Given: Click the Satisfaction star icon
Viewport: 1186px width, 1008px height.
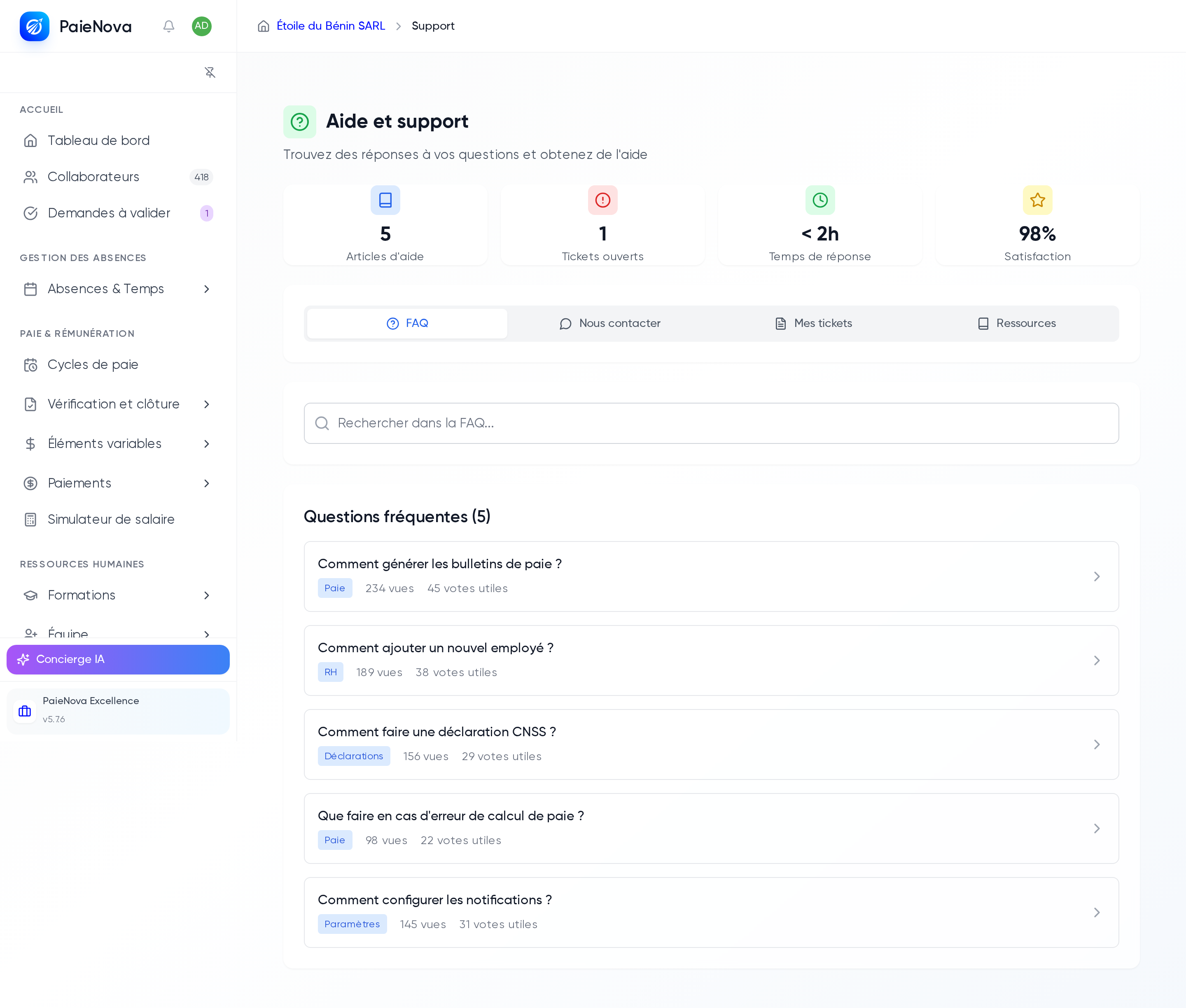Looking at the screenshot, I should [x=1037, y=200].
